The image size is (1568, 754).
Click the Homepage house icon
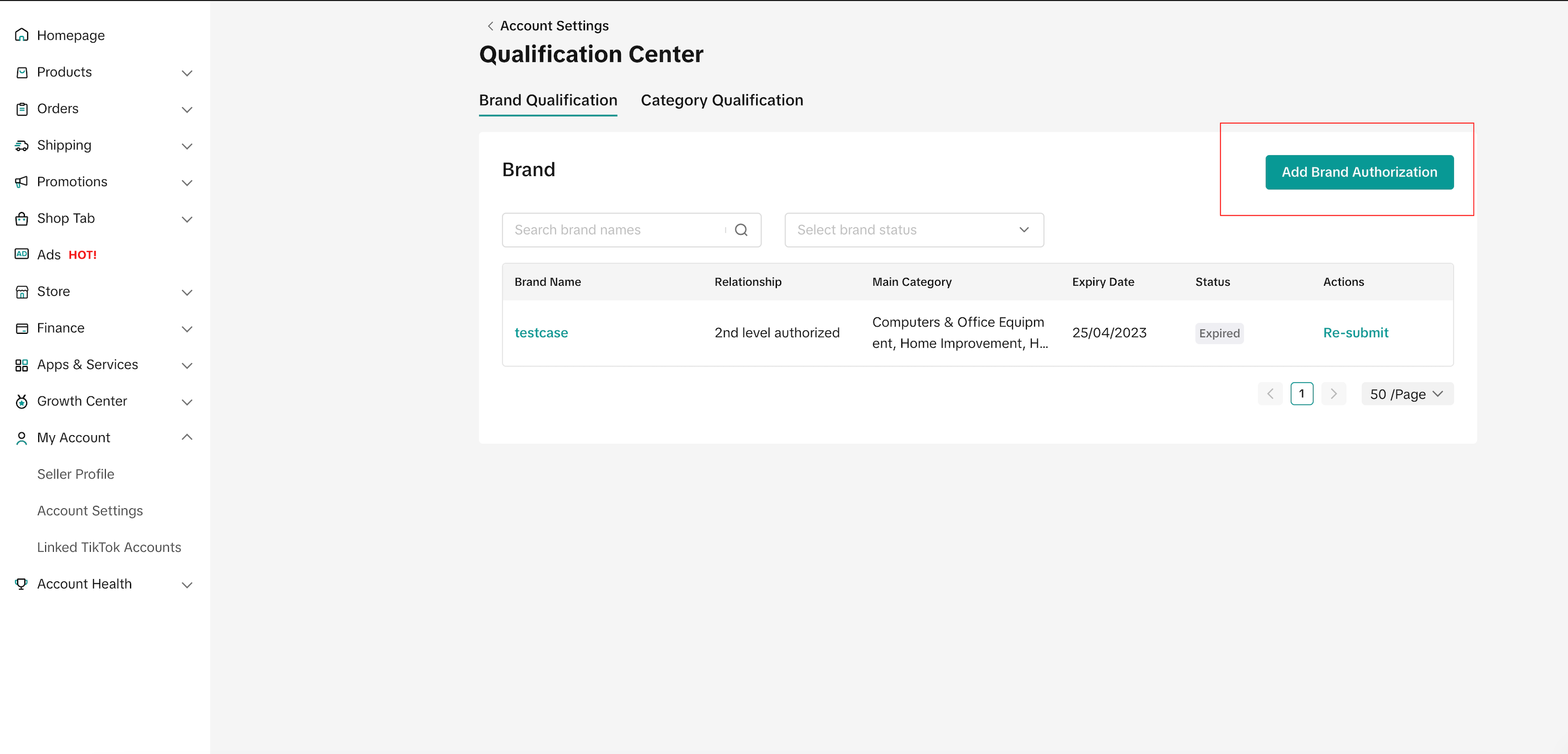pos(22,35)
